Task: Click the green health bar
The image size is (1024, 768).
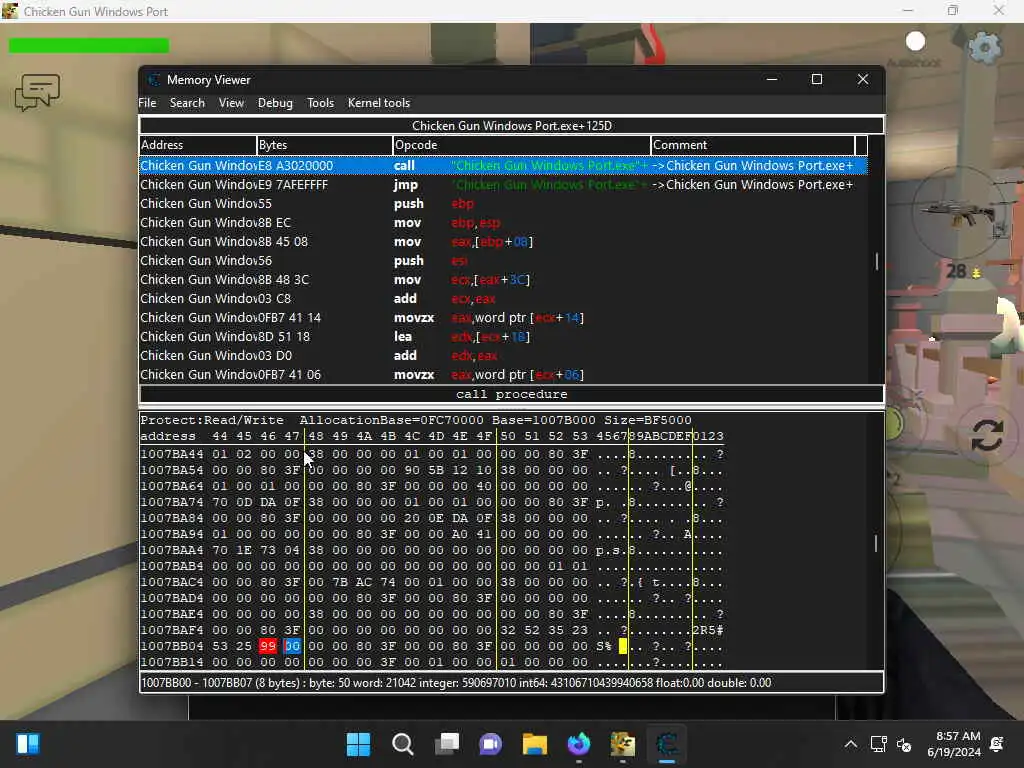Action: pos(89,45)
